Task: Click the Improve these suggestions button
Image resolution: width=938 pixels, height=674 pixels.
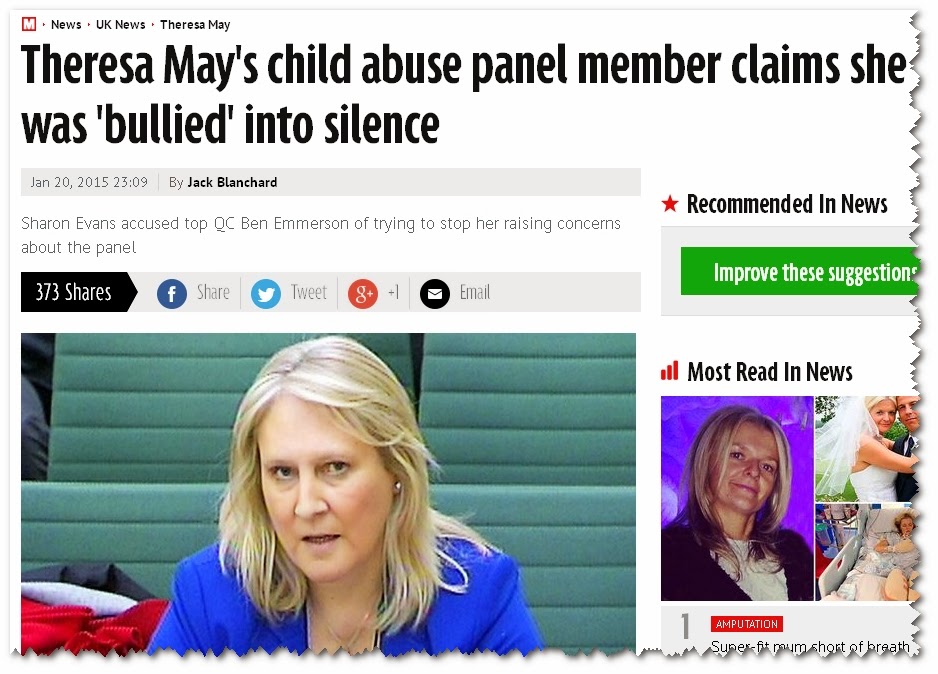Action: coord(800,272)
